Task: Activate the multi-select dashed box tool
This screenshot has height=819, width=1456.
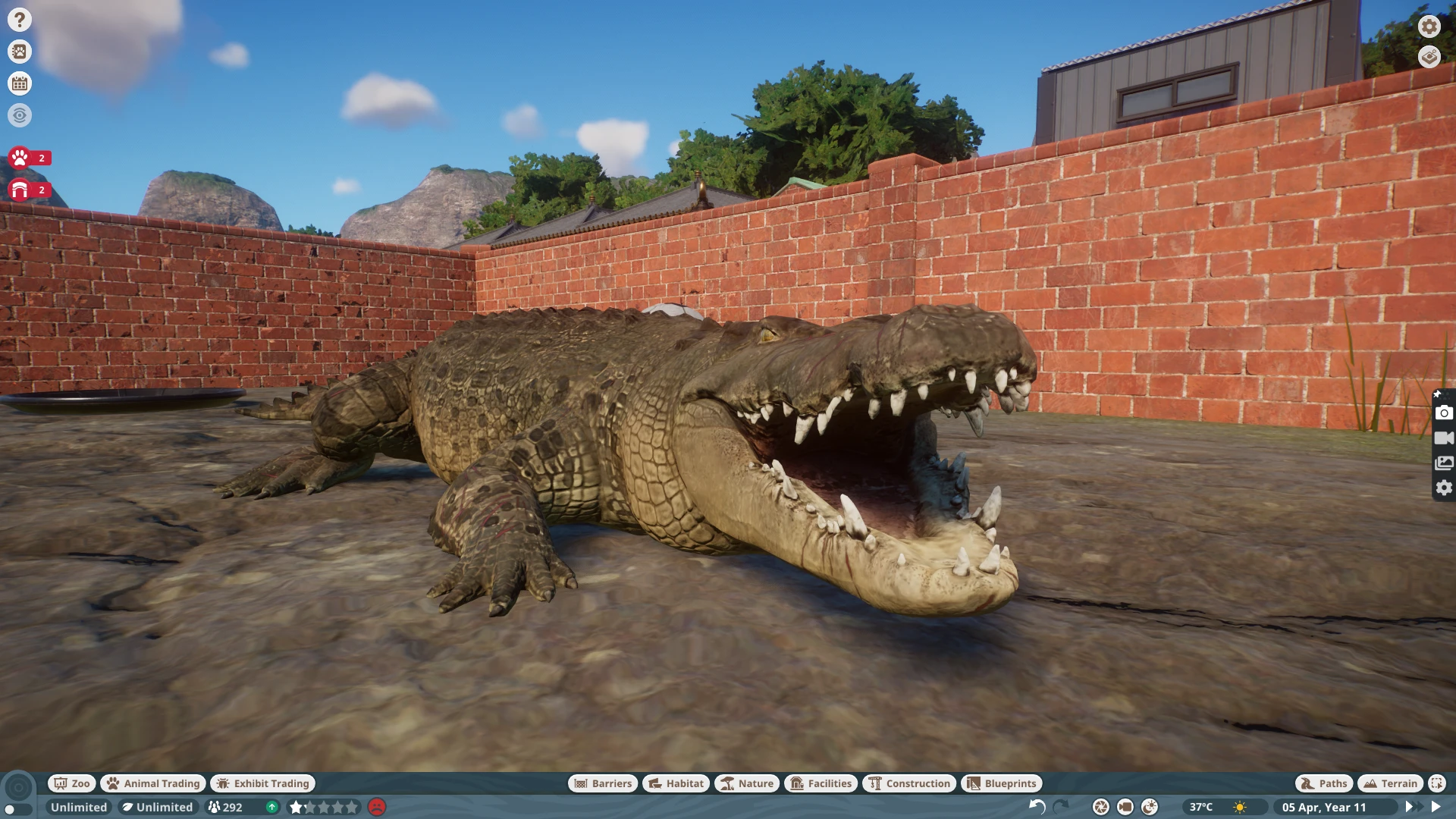Action: [x=1437, y=783]
